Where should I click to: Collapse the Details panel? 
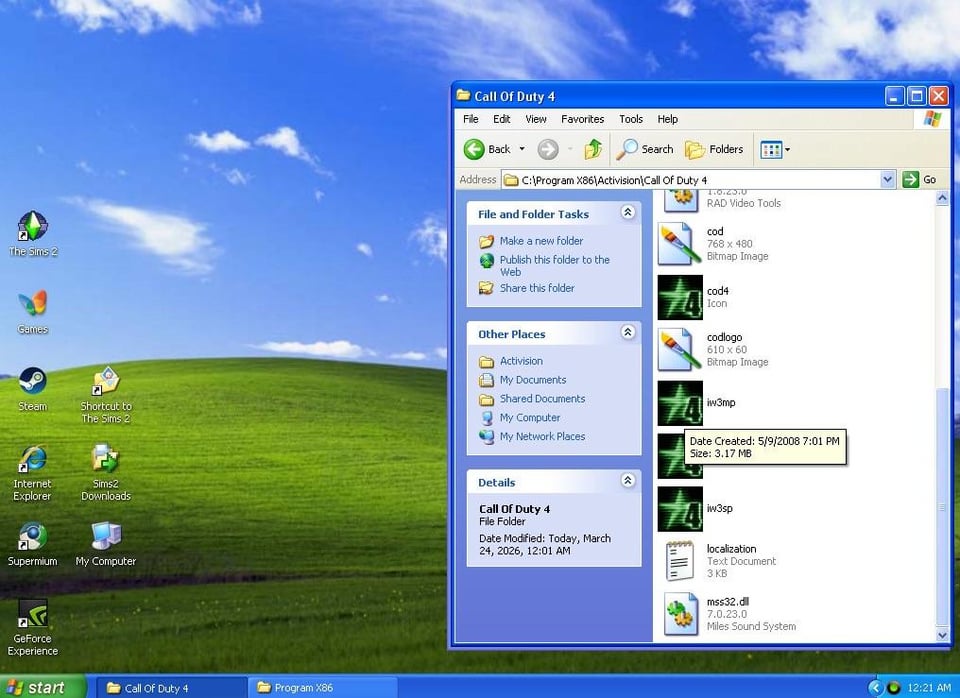[x=628, y=481]
